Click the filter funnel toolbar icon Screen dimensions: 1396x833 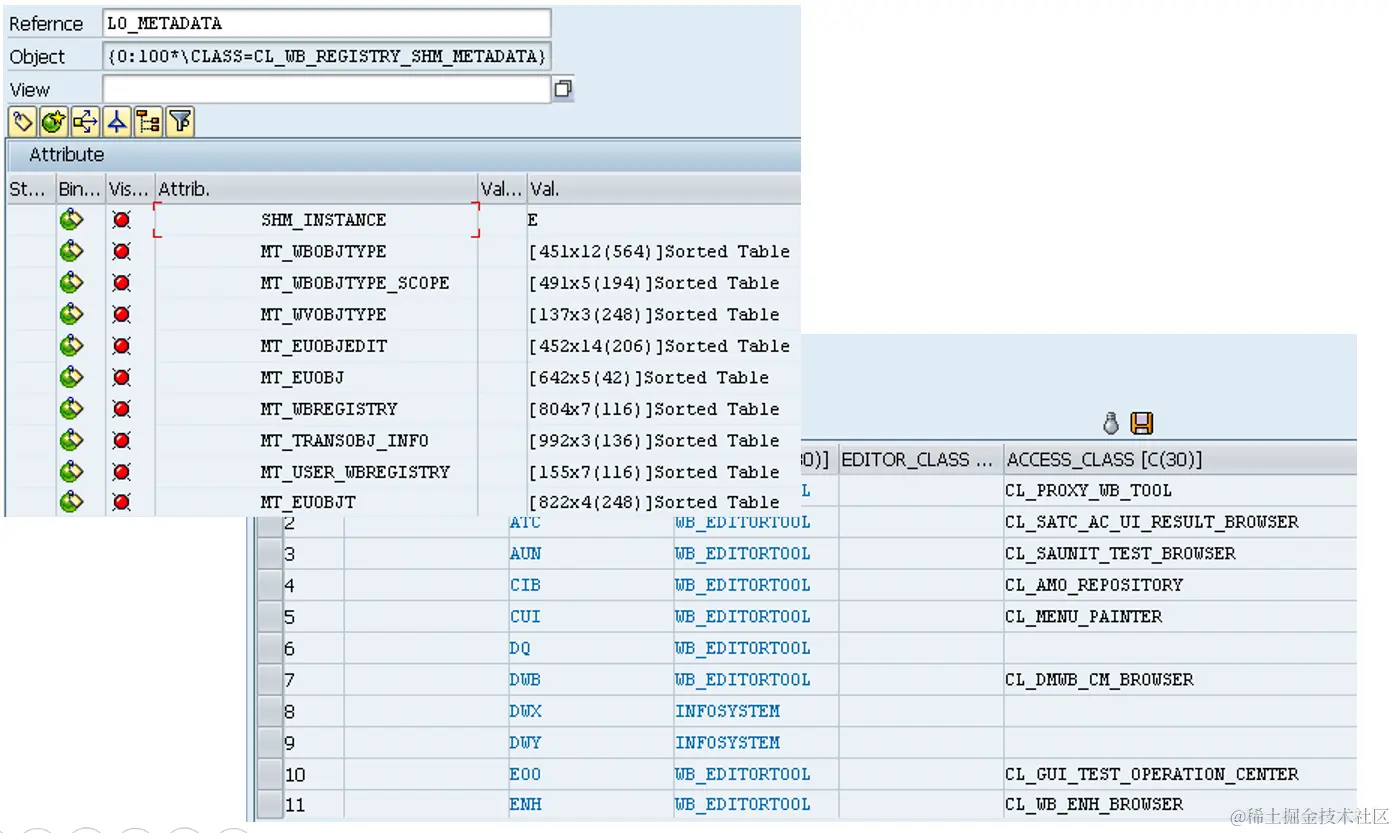pos(180,122)
